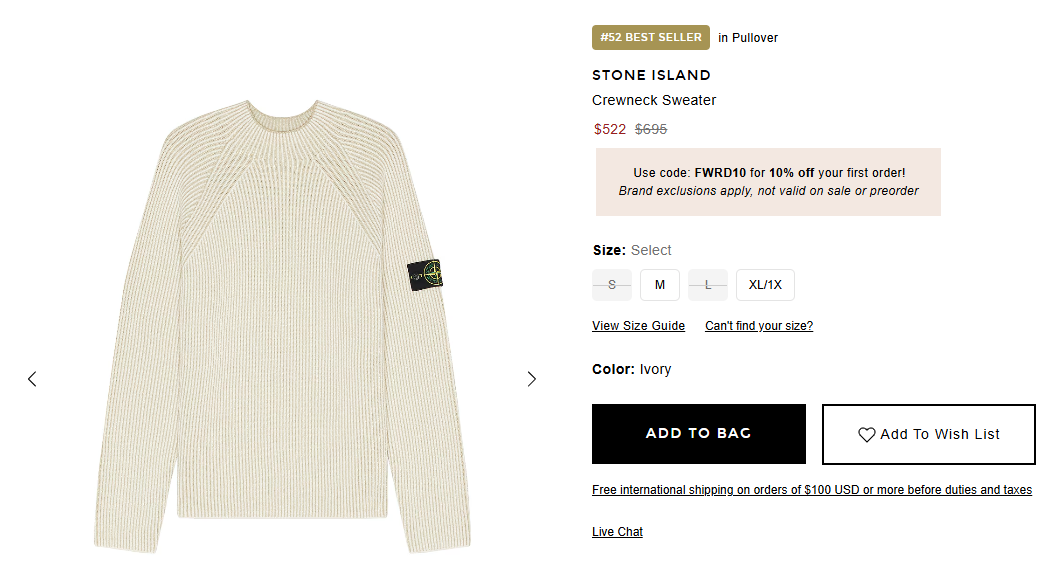1055x568 pixels.
Task: Click the FWRD10 promo code banner
Action: [768, 182]
